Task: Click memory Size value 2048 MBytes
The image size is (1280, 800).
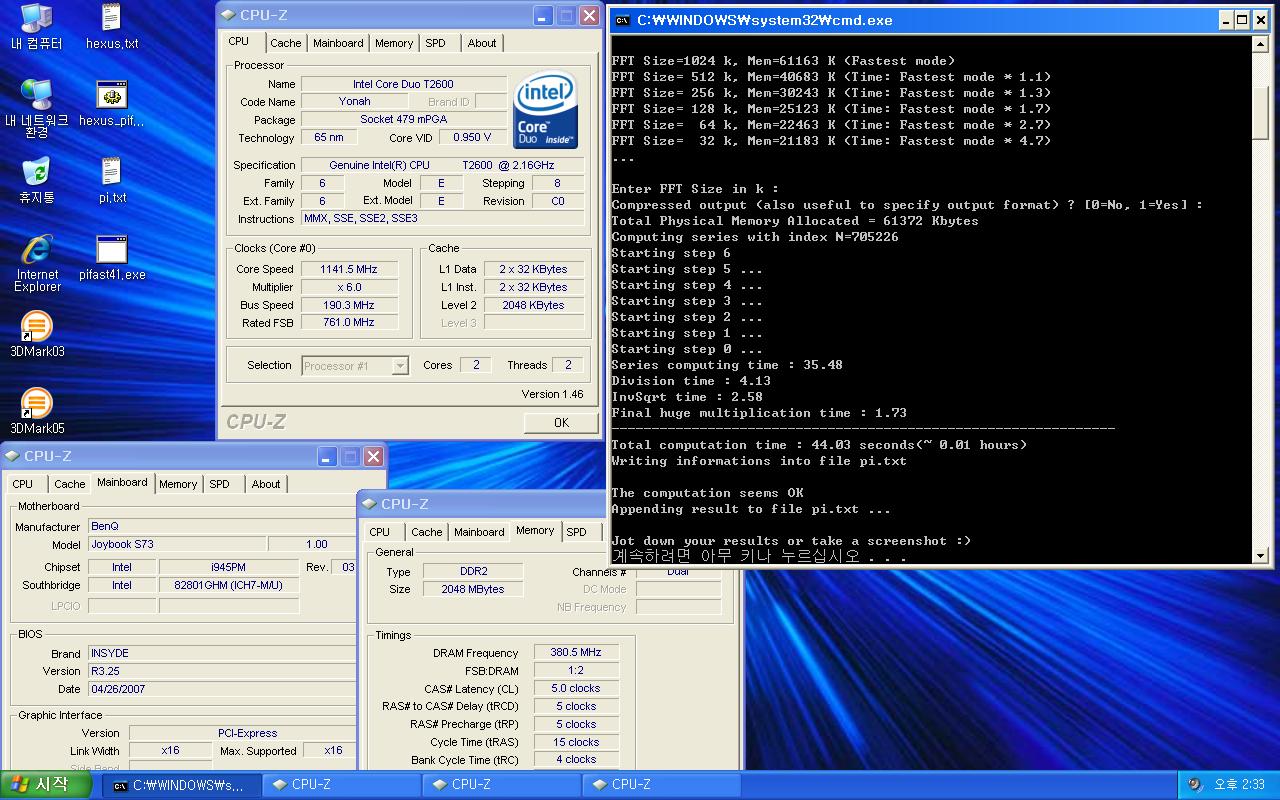Action: [x=473, y=590]
